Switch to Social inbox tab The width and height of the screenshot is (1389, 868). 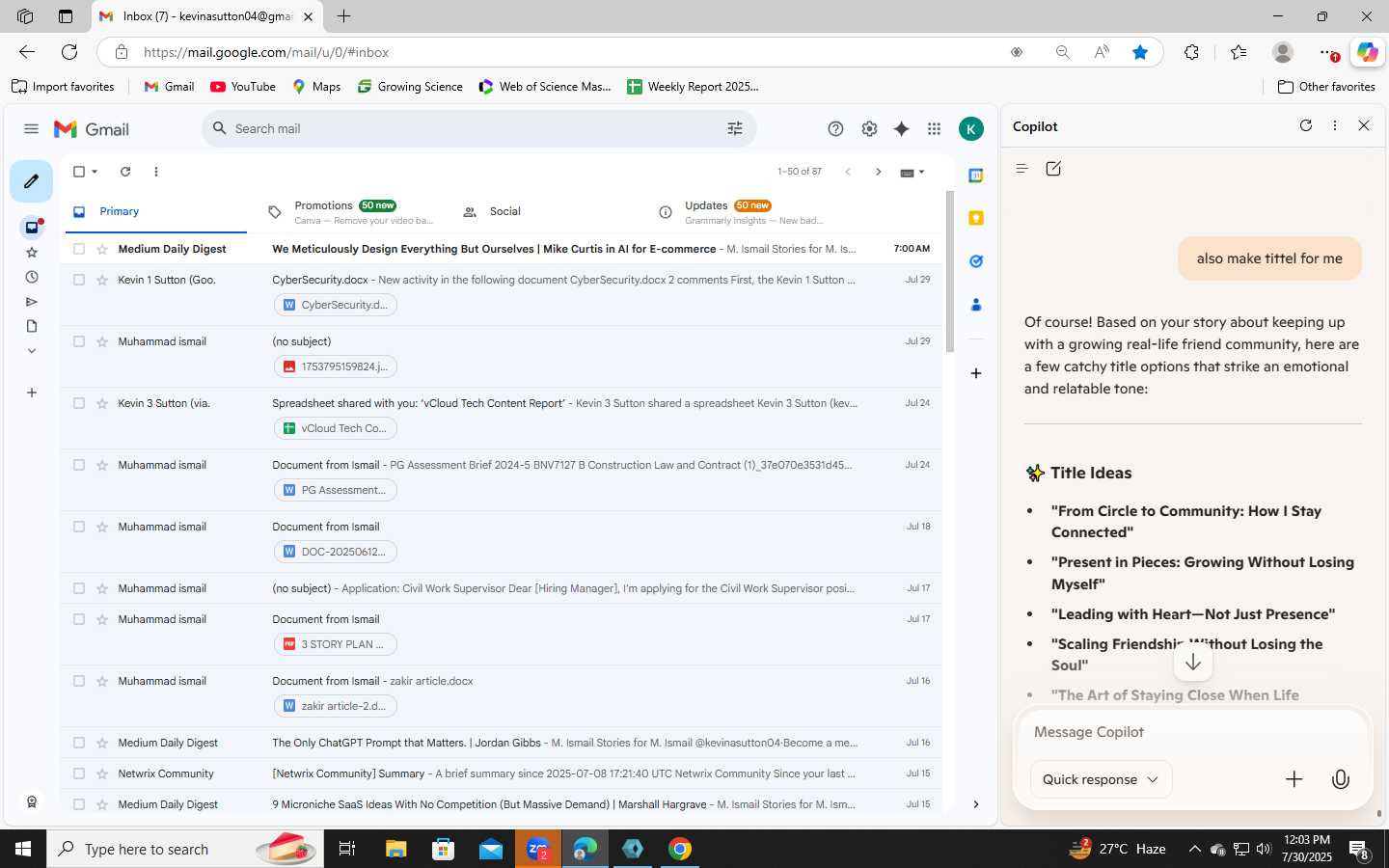click(x=546, y=212)
